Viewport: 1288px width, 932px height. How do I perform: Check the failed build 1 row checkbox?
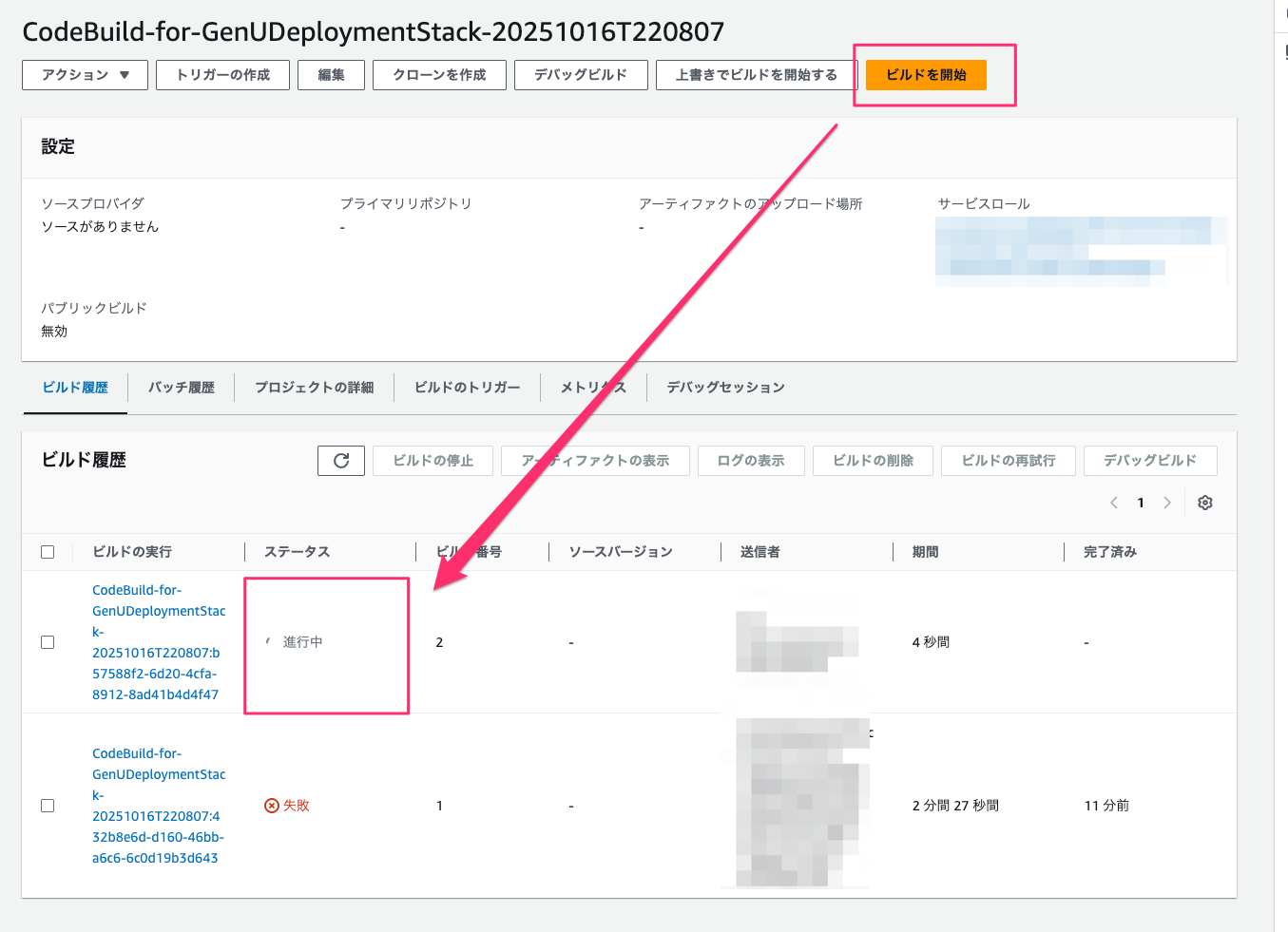48,806
